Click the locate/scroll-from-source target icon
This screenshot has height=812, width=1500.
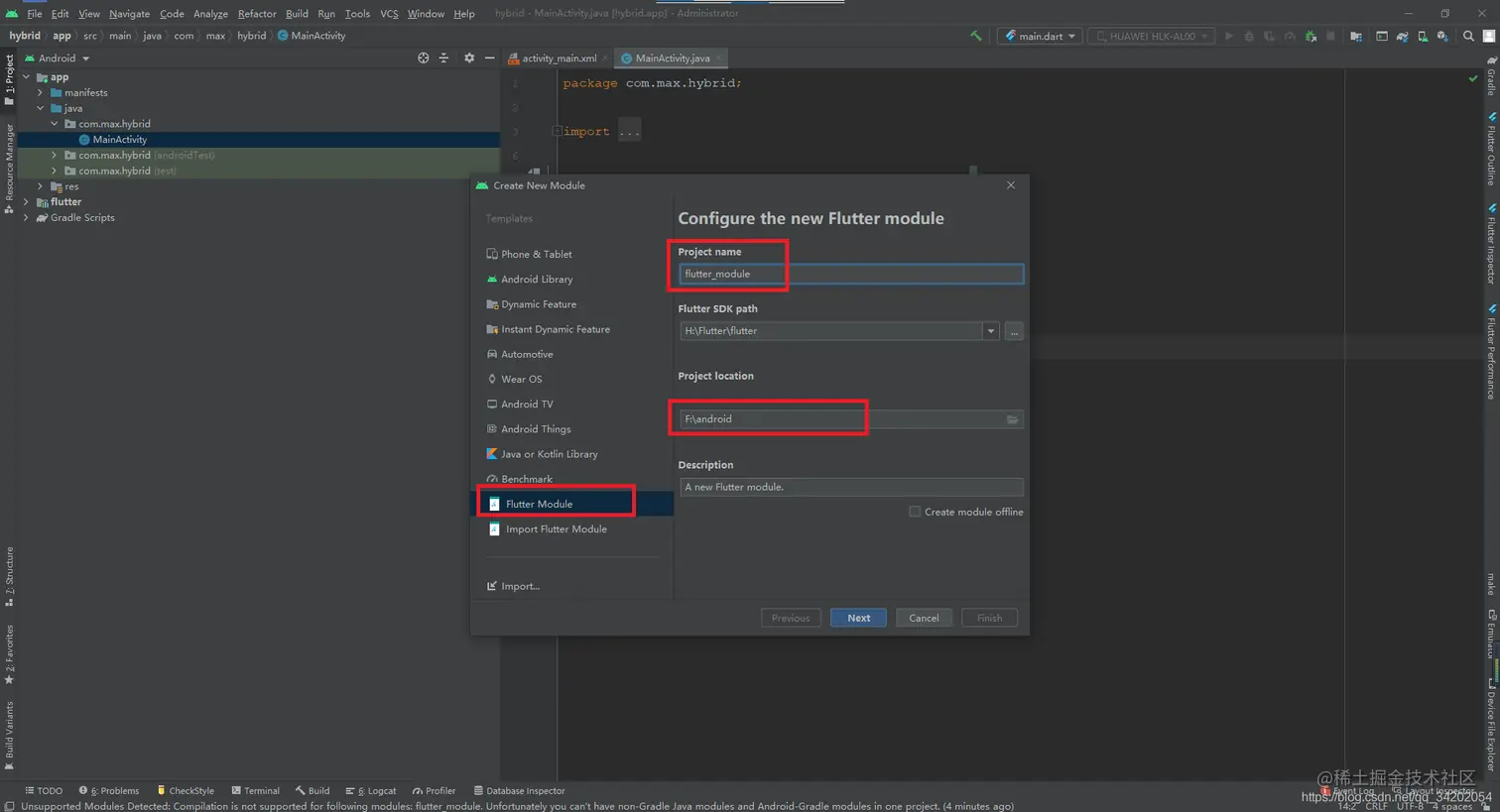424,58
